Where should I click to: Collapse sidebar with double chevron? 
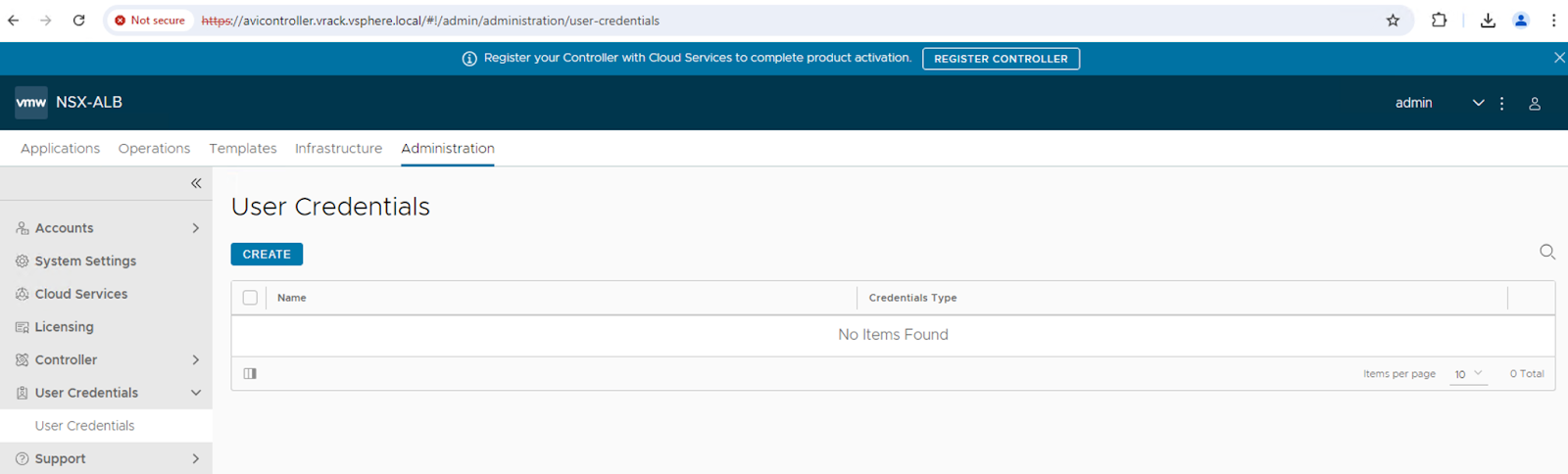(x=196, y=183)
